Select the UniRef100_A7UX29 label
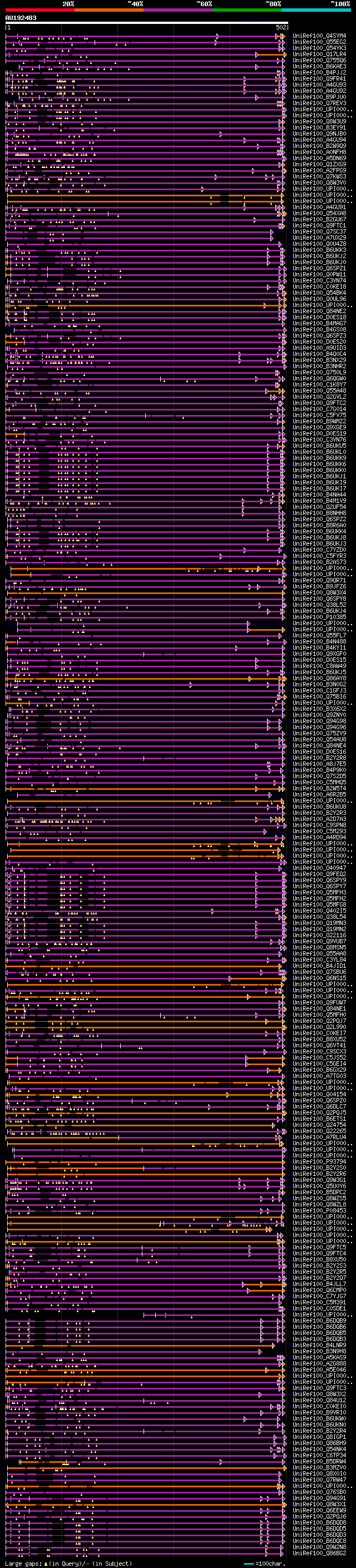Screen dimensions: 356x1568 tap(319, 238)
